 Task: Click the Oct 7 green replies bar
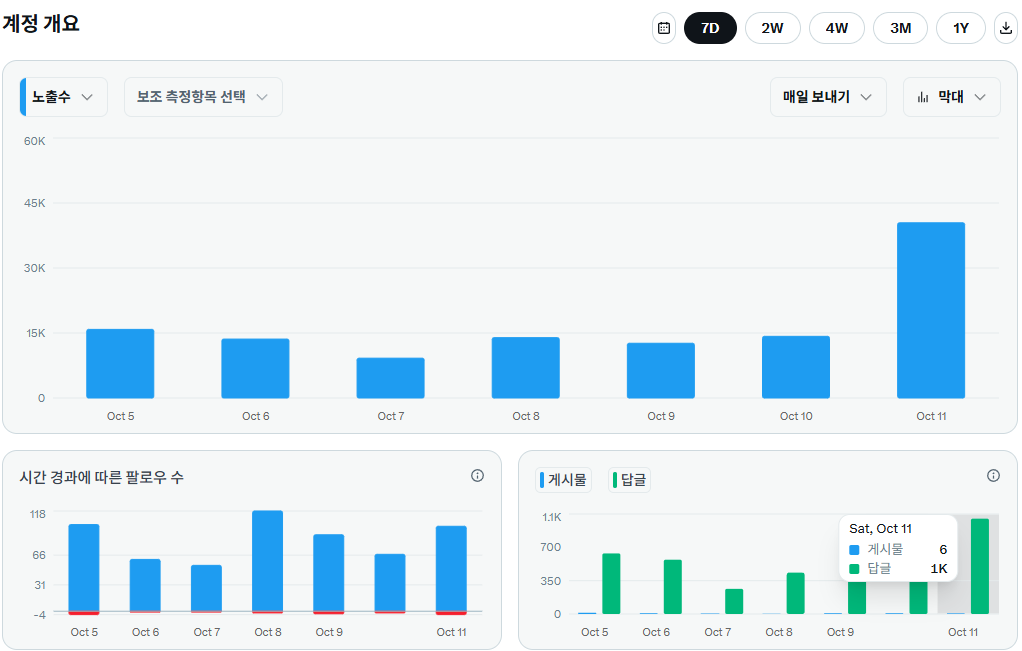pos(734,601)
